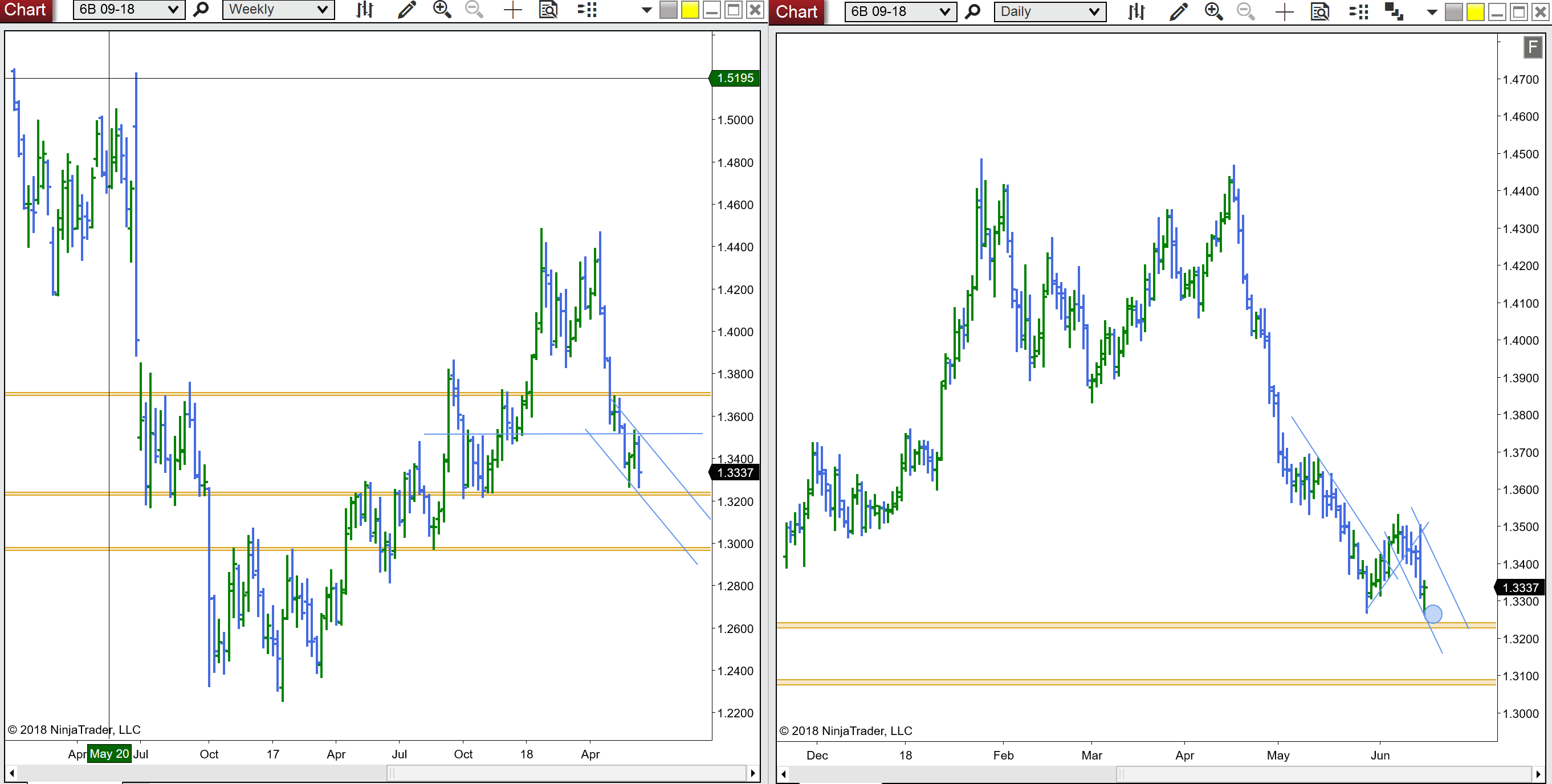Activate crosshair tool in Weekly chart
Viewport: 1552px width, 784px height.
[x=512, y=10]
